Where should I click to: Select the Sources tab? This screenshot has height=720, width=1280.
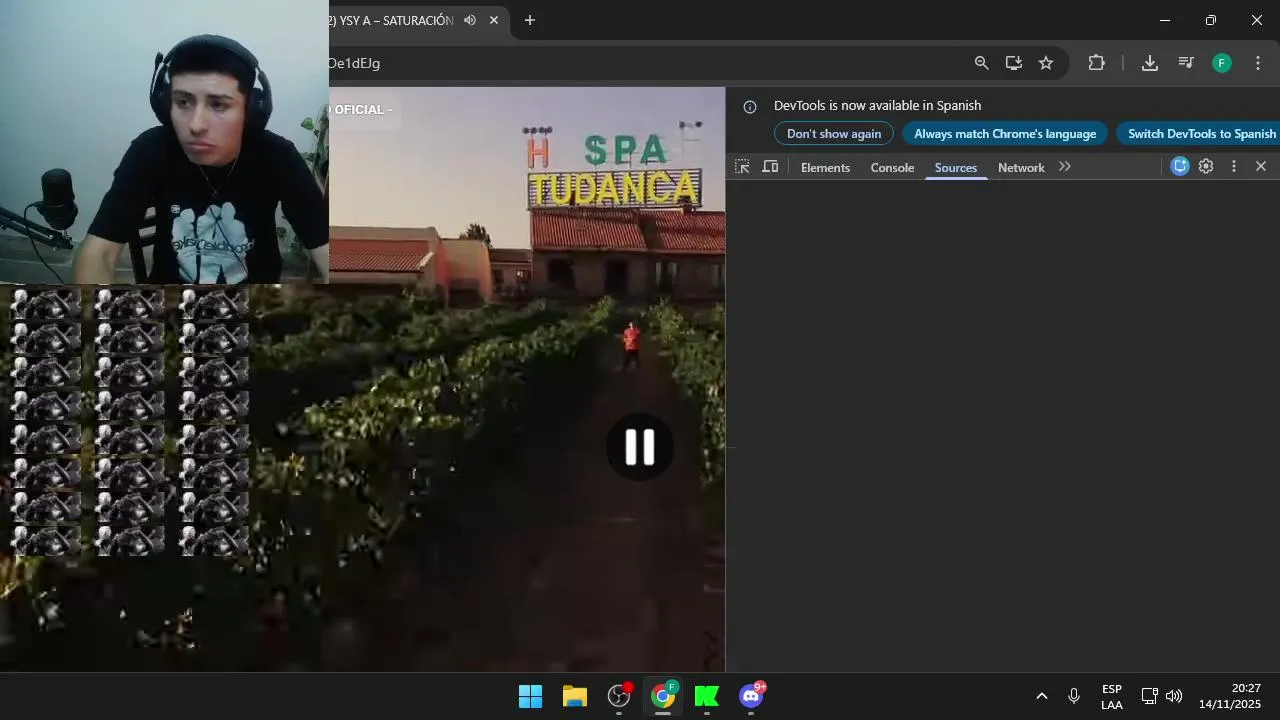[956, 168]
